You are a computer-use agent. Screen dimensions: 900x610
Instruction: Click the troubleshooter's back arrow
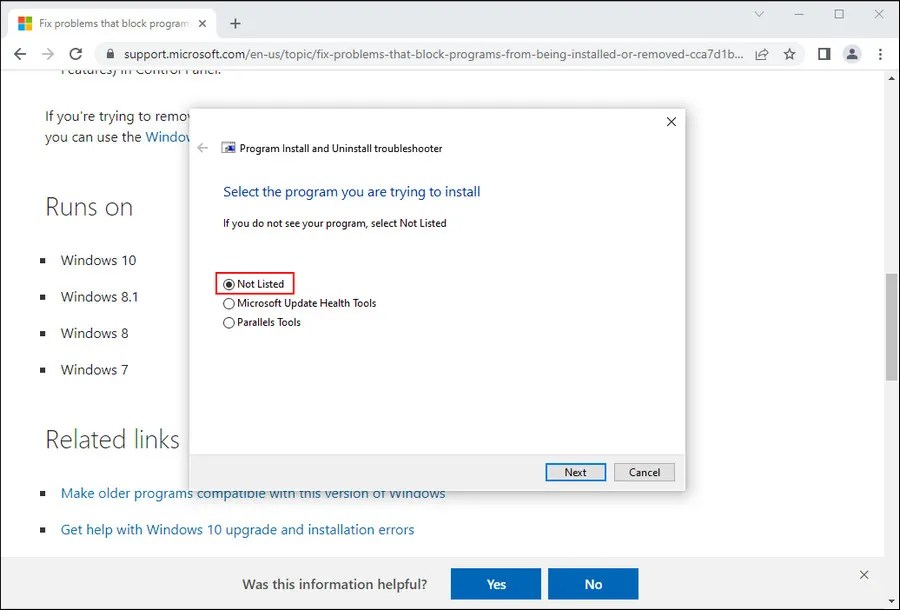[203, 148]
